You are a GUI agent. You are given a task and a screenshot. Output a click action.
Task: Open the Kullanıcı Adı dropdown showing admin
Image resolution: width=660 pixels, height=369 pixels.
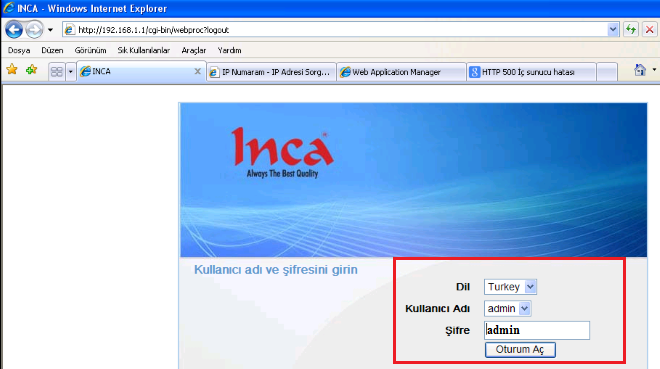coord(507,309)
